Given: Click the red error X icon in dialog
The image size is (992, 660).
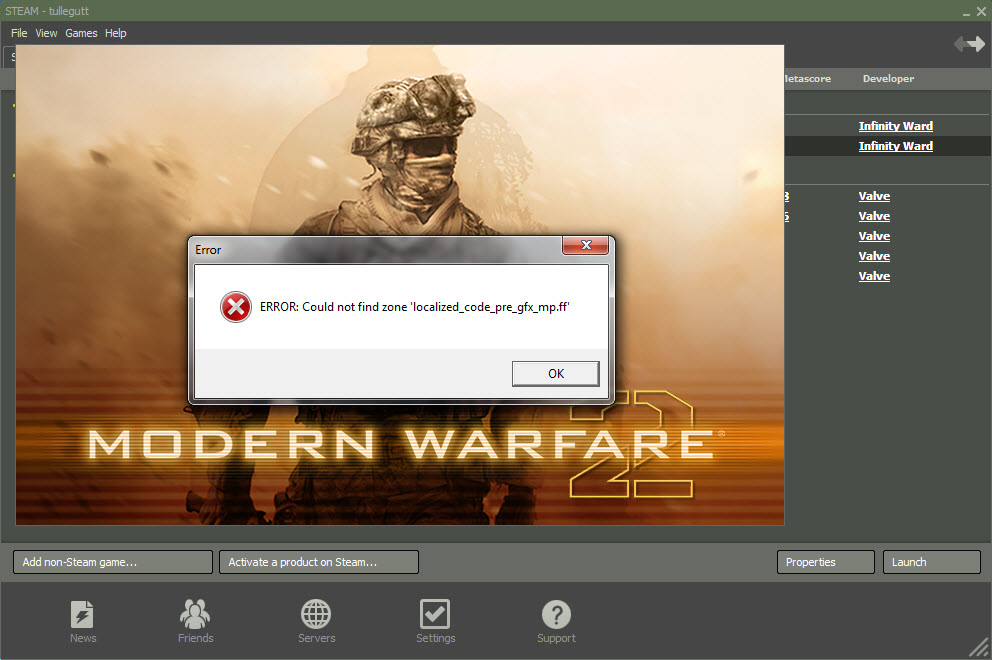Looking at the screenshot, I should pos(235,307).
